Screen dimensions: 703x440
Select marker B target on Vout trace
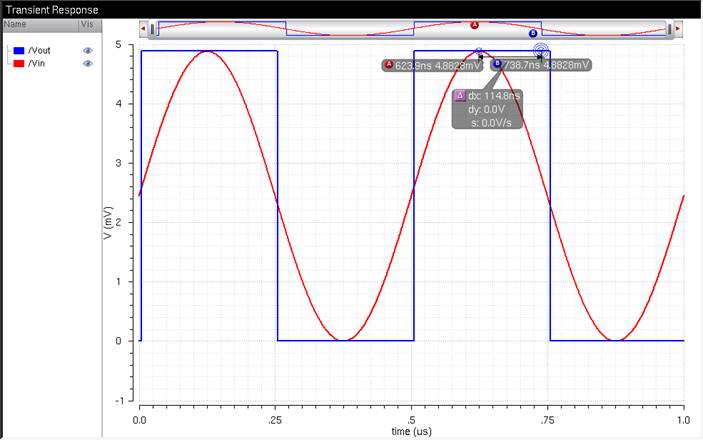[541, 50]
